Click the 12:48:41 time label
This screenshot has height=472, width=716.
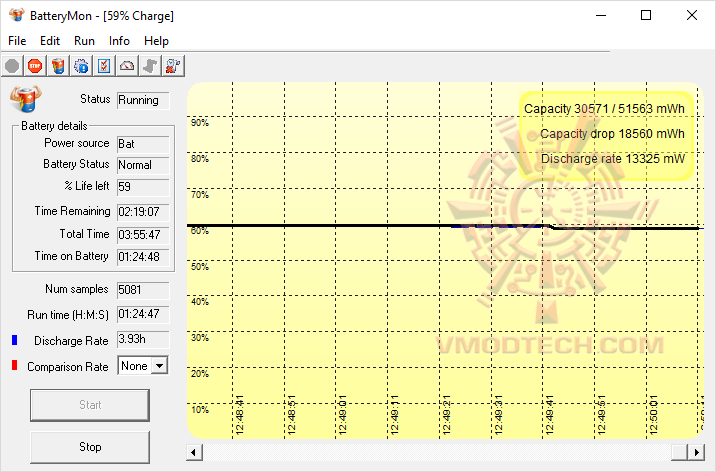[239, 415]
